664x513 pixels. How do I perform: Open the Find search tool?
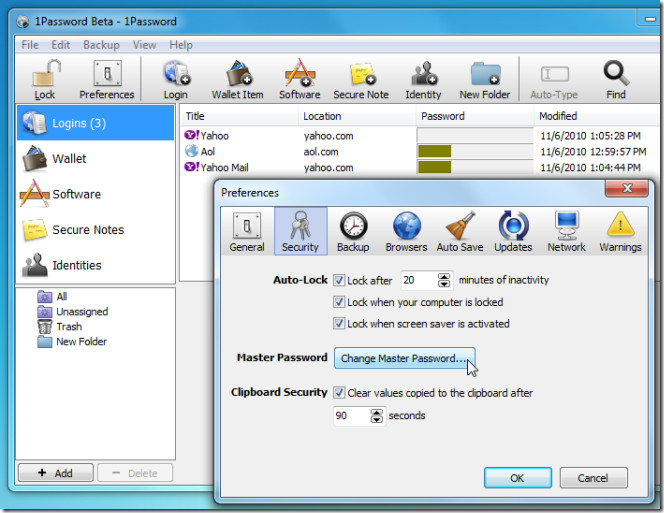(x=616, y=80)
